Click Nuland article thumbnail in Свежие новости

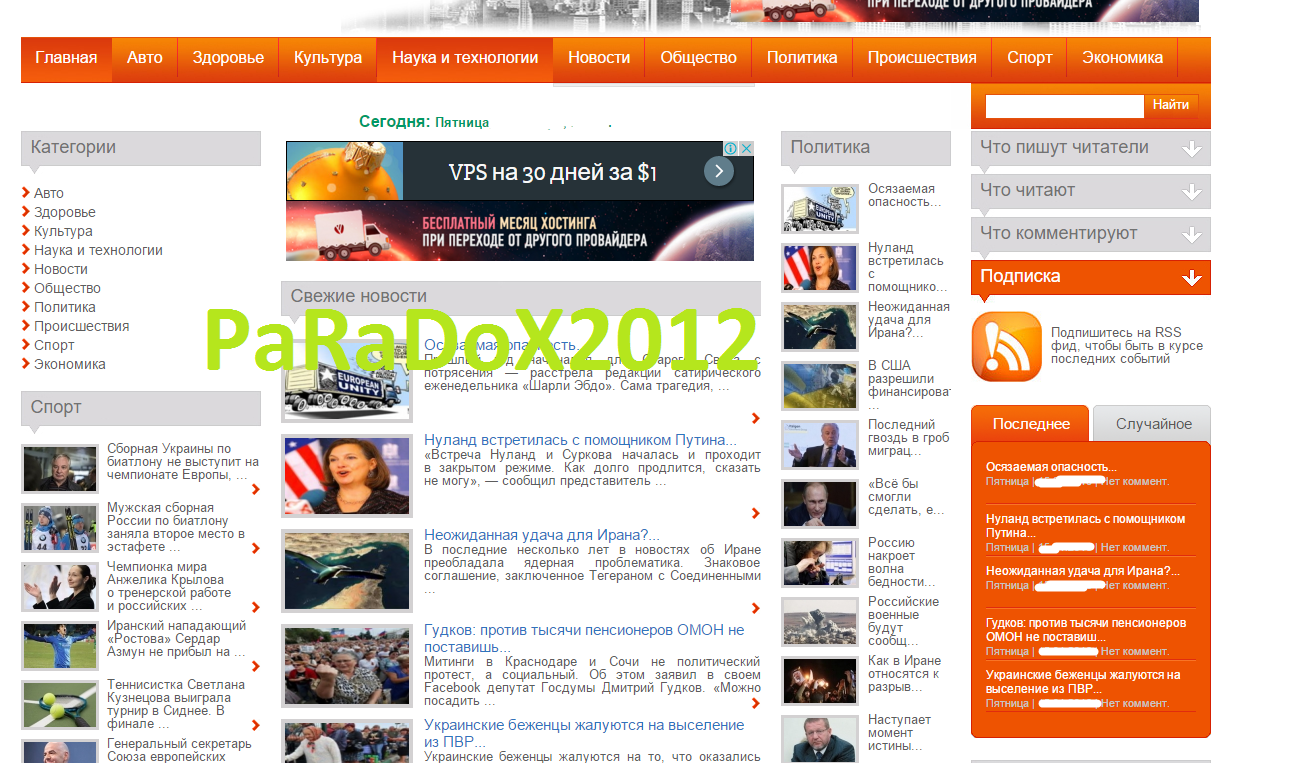(x=347, y=475)
